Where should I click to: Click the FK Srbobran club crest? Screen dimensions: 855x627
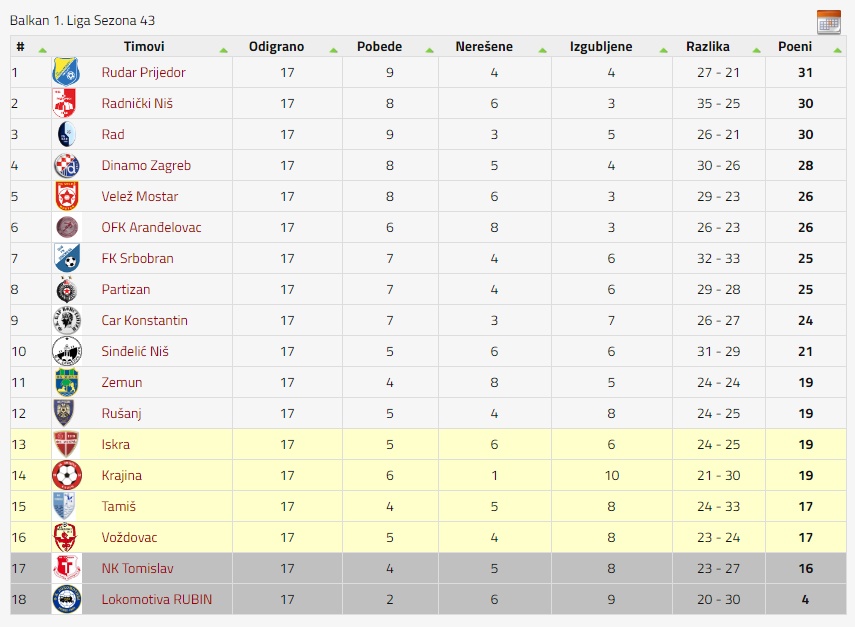coord(67,258)
